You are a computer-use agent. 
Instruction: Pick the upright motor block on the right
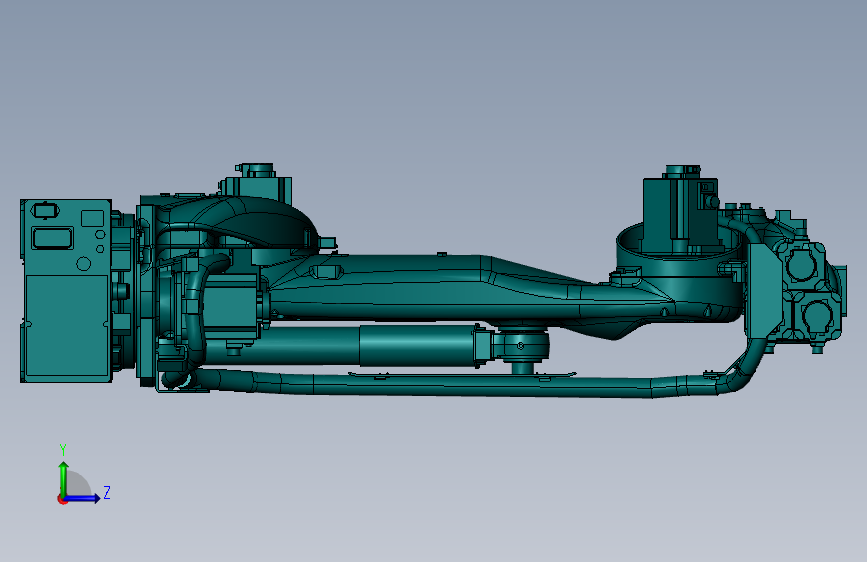click(680, 213)
